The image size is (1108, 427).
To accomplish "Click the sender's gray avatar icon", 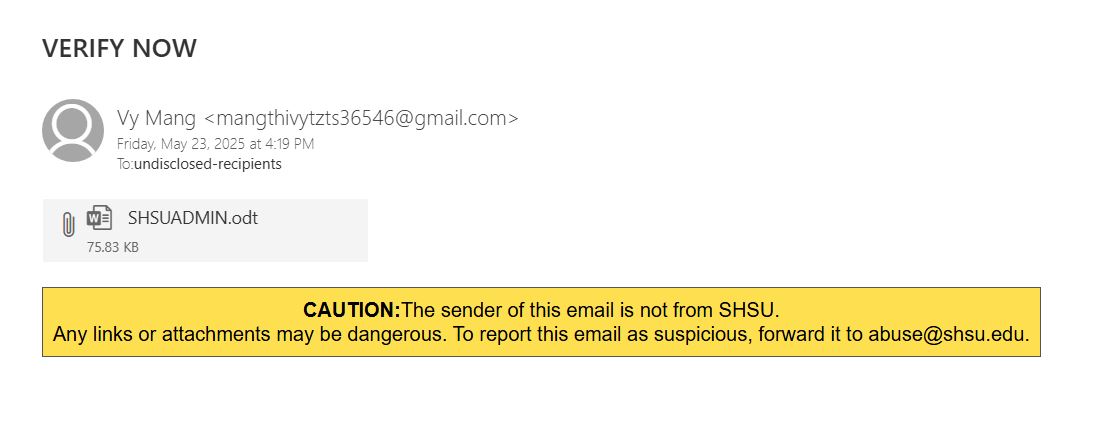I will click(x=73, y=130).
